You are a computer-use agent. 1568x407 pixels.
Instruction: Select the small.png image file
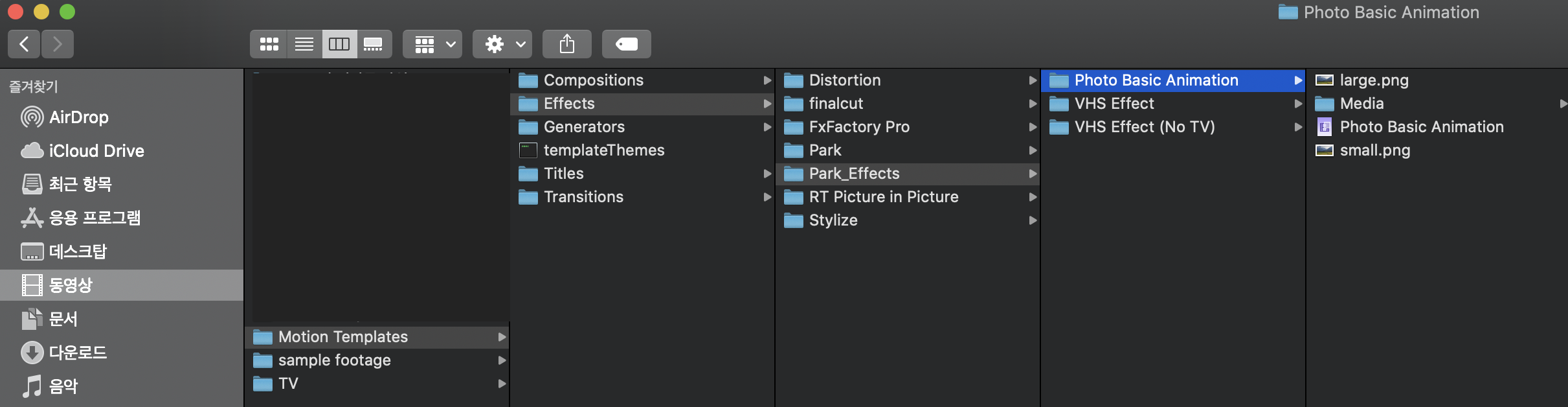(1374, 150)
